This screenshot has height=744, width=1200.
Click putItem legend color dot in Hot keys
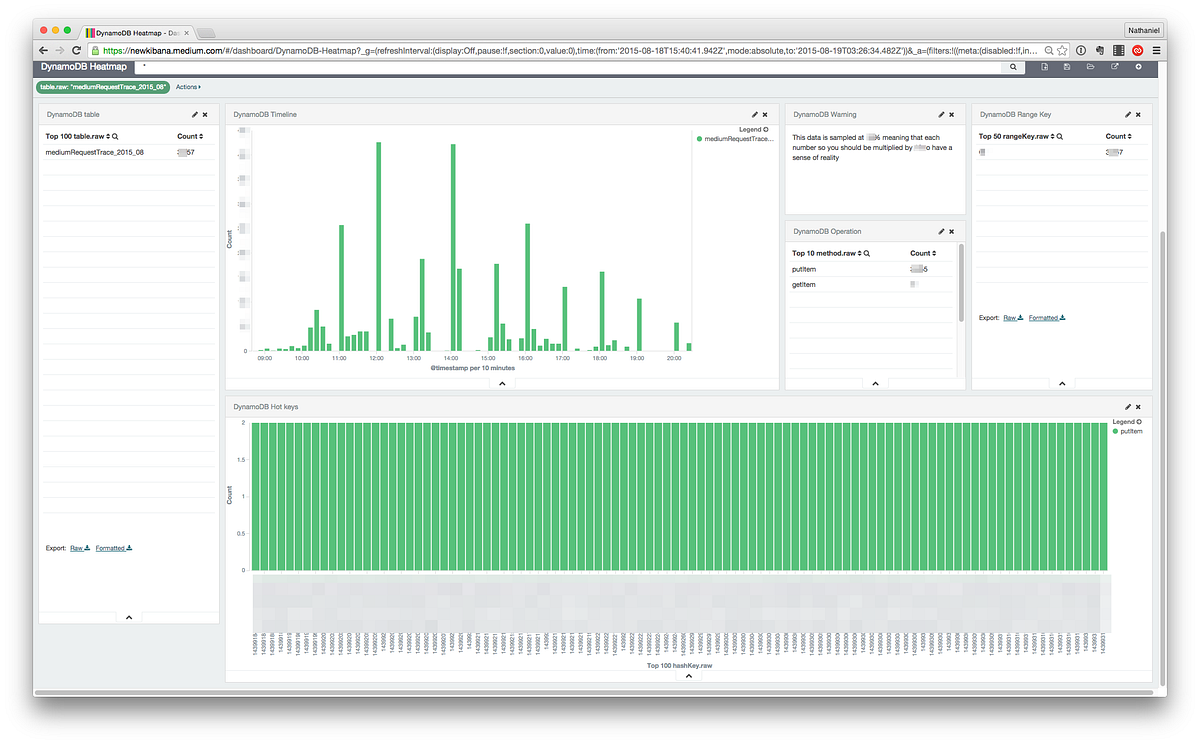(1116, 431)
